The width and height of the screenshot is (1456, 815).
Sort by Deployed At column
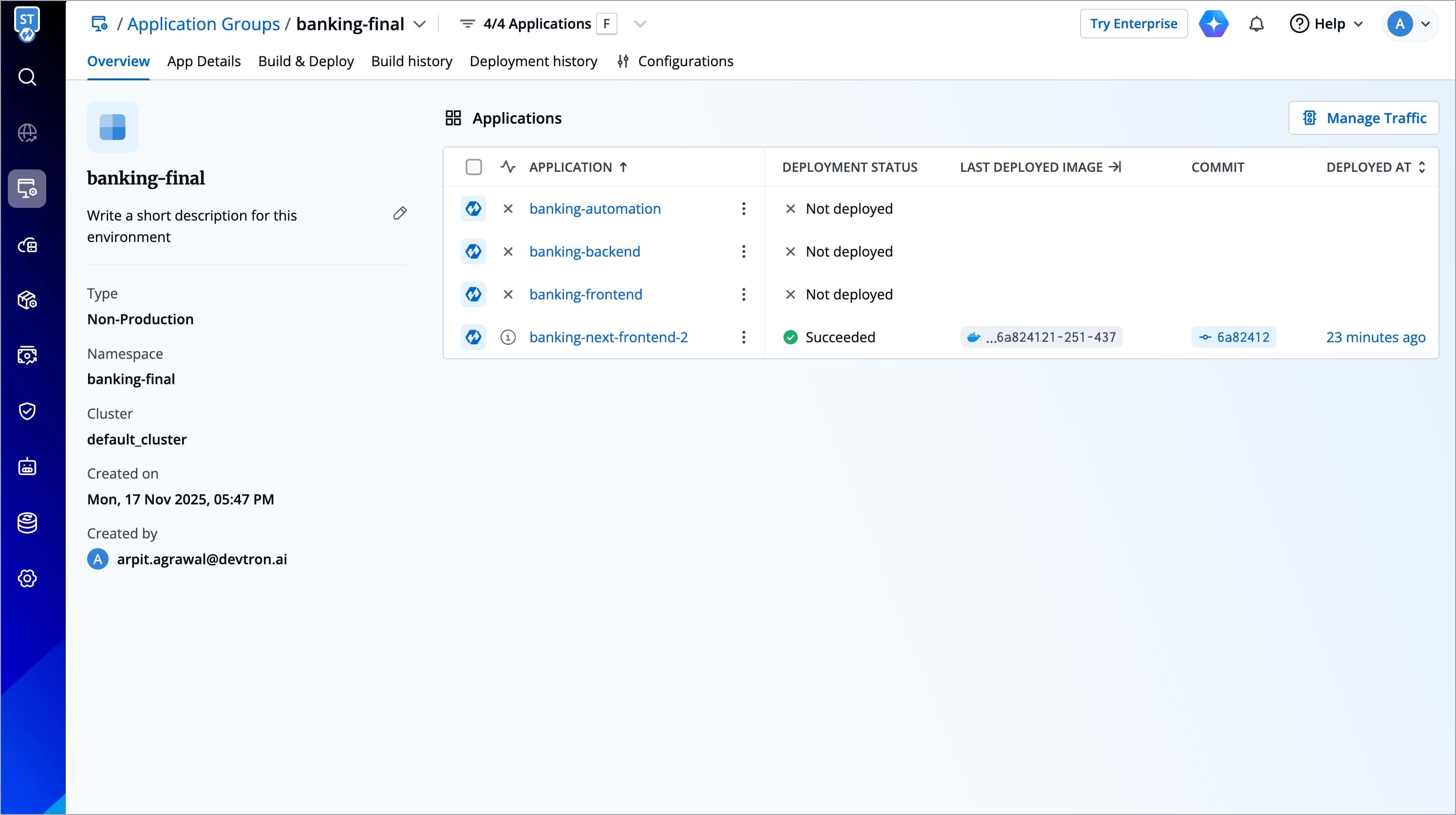pyautogui.click(x=1375, y=167)
